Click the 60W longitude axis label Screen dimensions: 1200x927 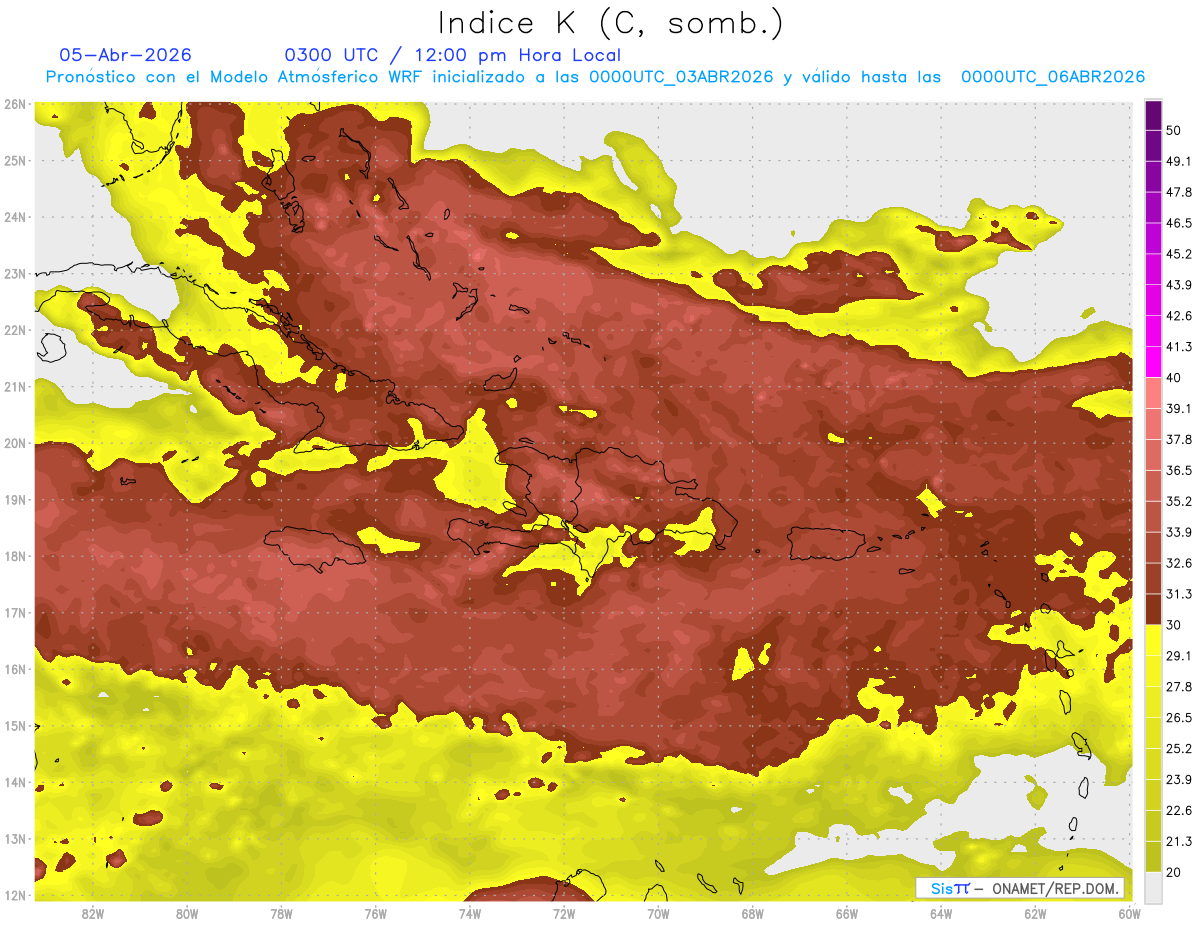tap(1130, 913)
